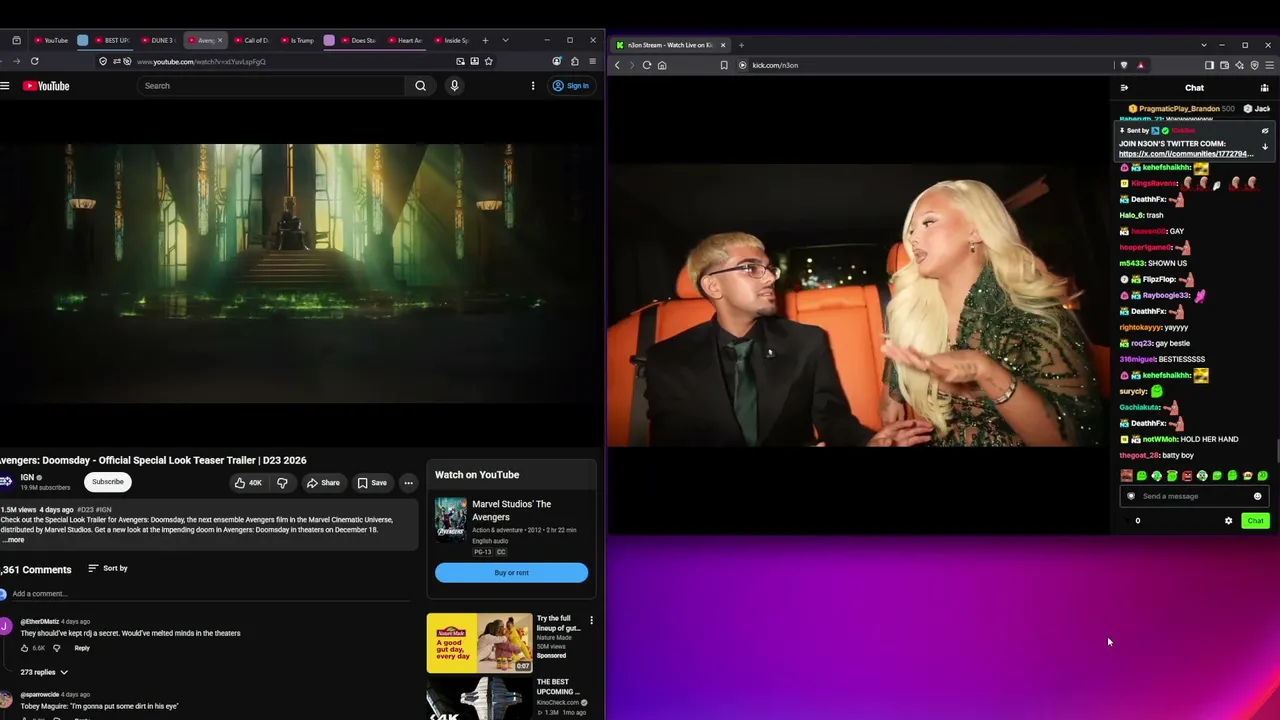Open Brave Wallet icon

pyautogui.click(x=1224, y=65)
